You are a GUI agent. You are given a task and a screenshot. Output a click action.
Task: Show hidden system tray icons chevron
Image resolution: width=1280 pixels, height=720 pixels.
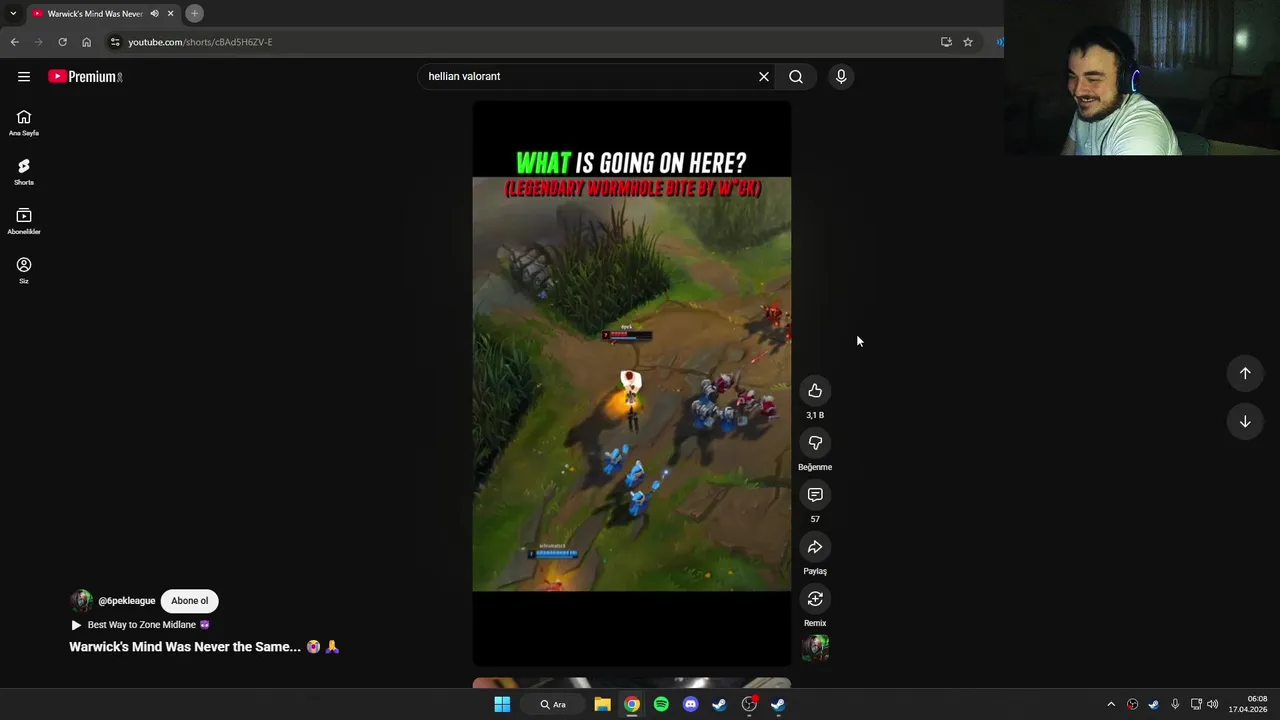(1111, 704)
